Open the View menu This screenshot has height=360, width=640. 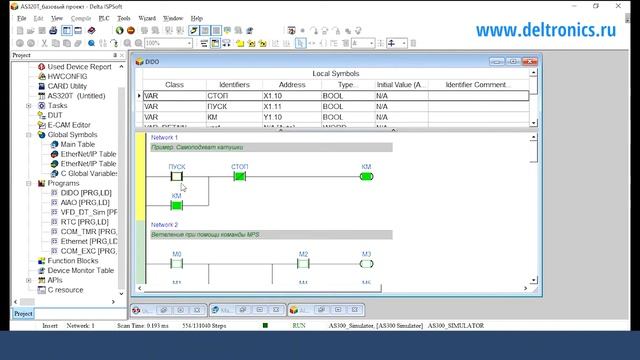tap(57, 18)
